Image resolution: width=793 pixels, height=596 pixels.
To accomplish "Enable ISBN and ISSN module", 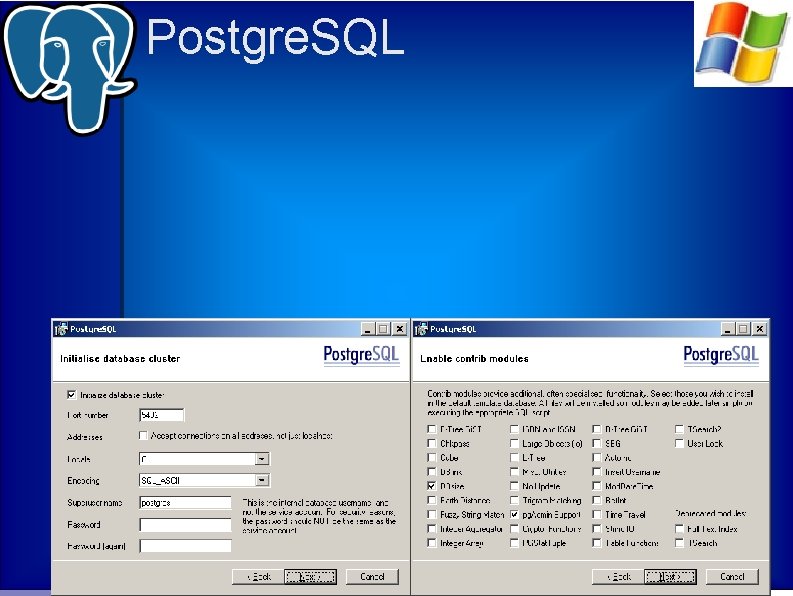I will pyautogui.click(x=514, y=429).
